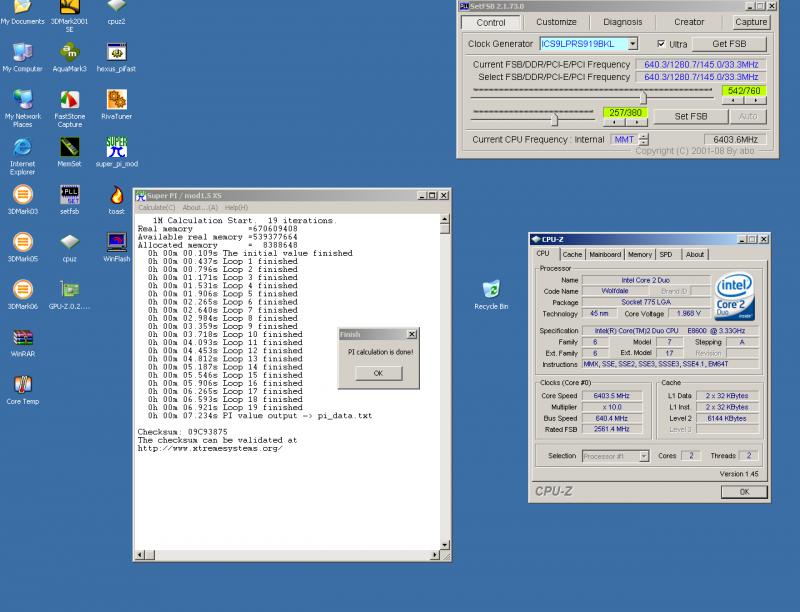Increase the 542/760 value with right arrow

coord(755,100)
